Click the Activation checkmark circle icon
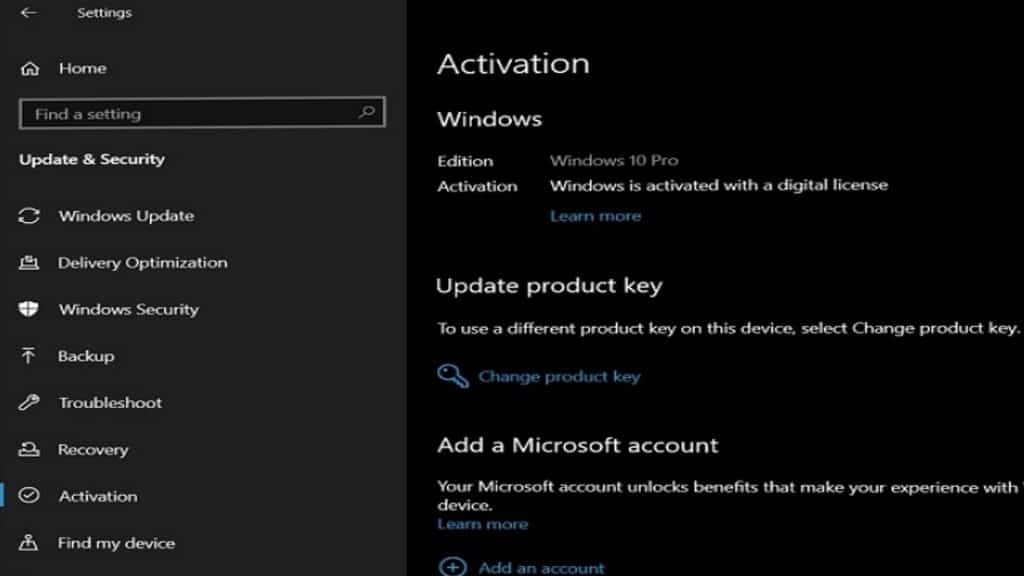The height and width of the screenshot is (576, 1024). 29,496
